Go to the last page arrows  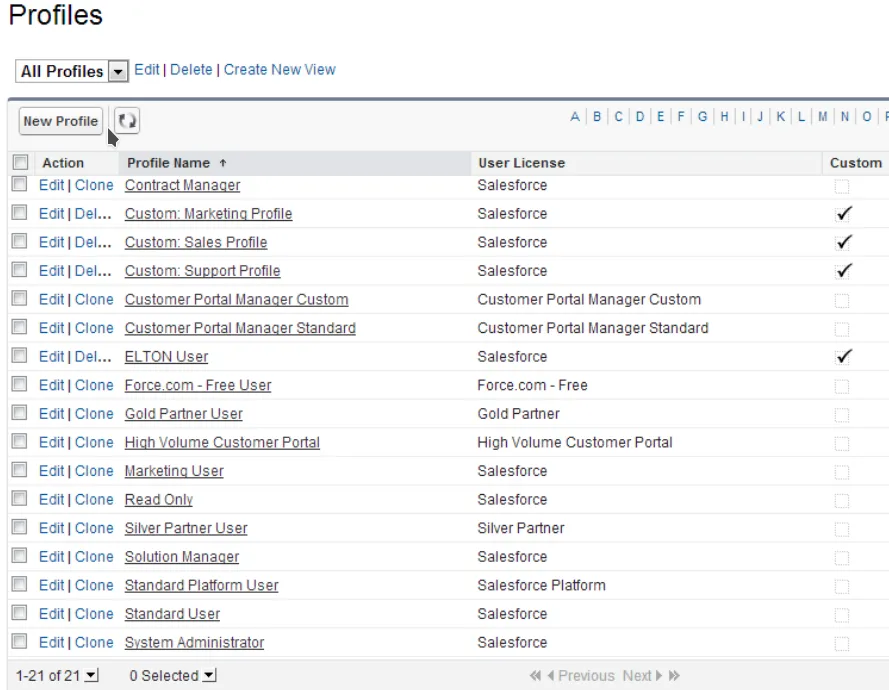click(674, 675)
